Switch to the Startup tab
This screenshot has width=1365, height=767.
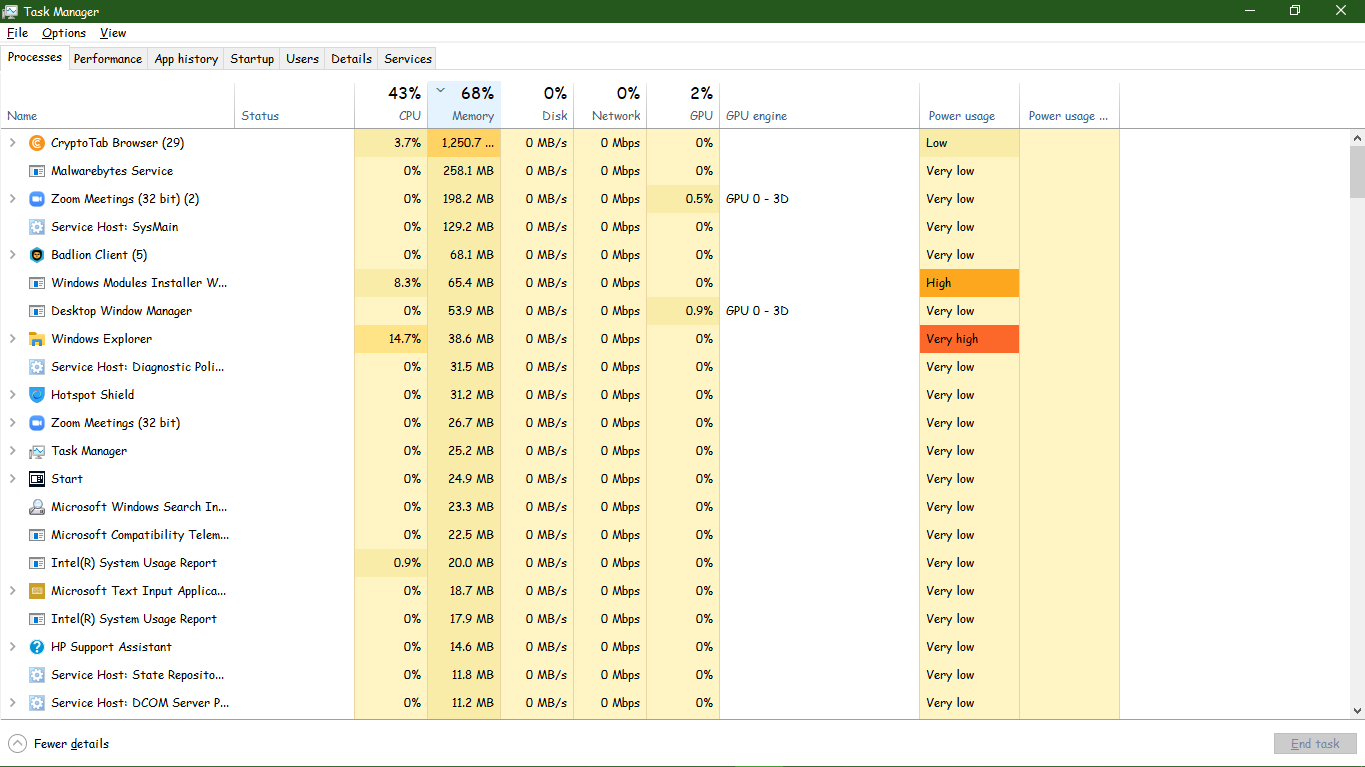252,59
